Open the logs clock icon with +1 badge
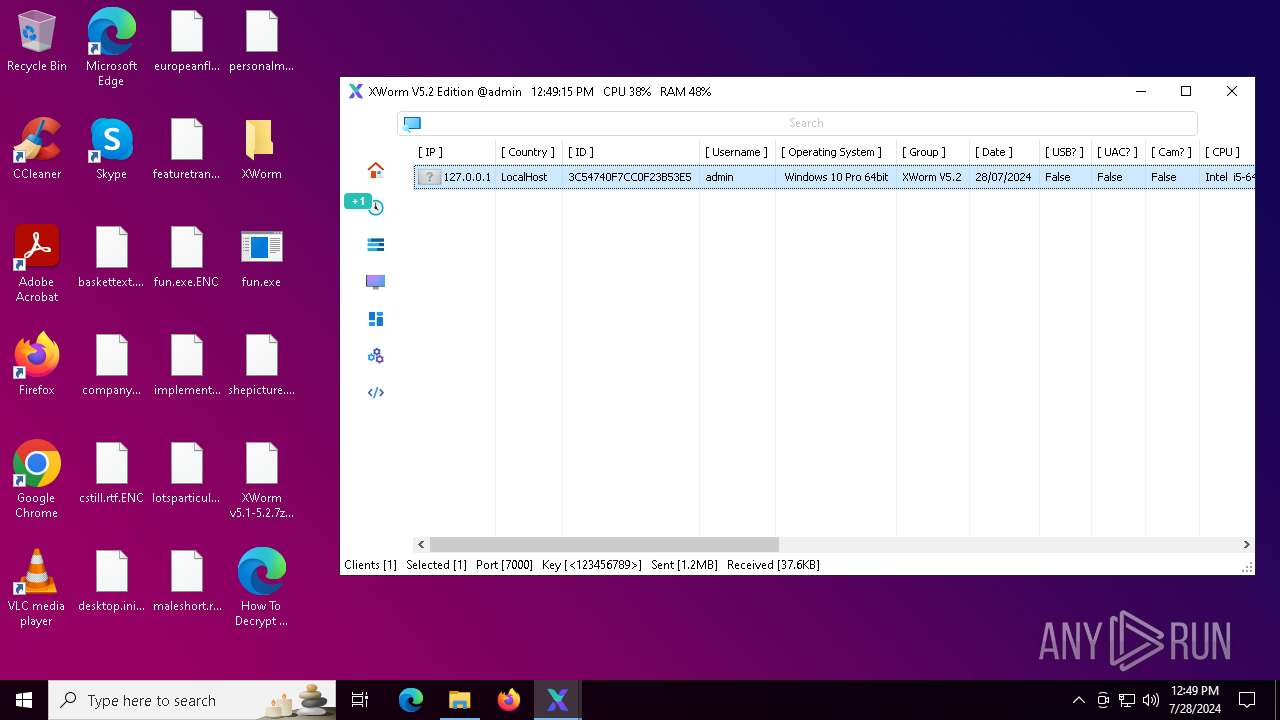 click(376, 207)
